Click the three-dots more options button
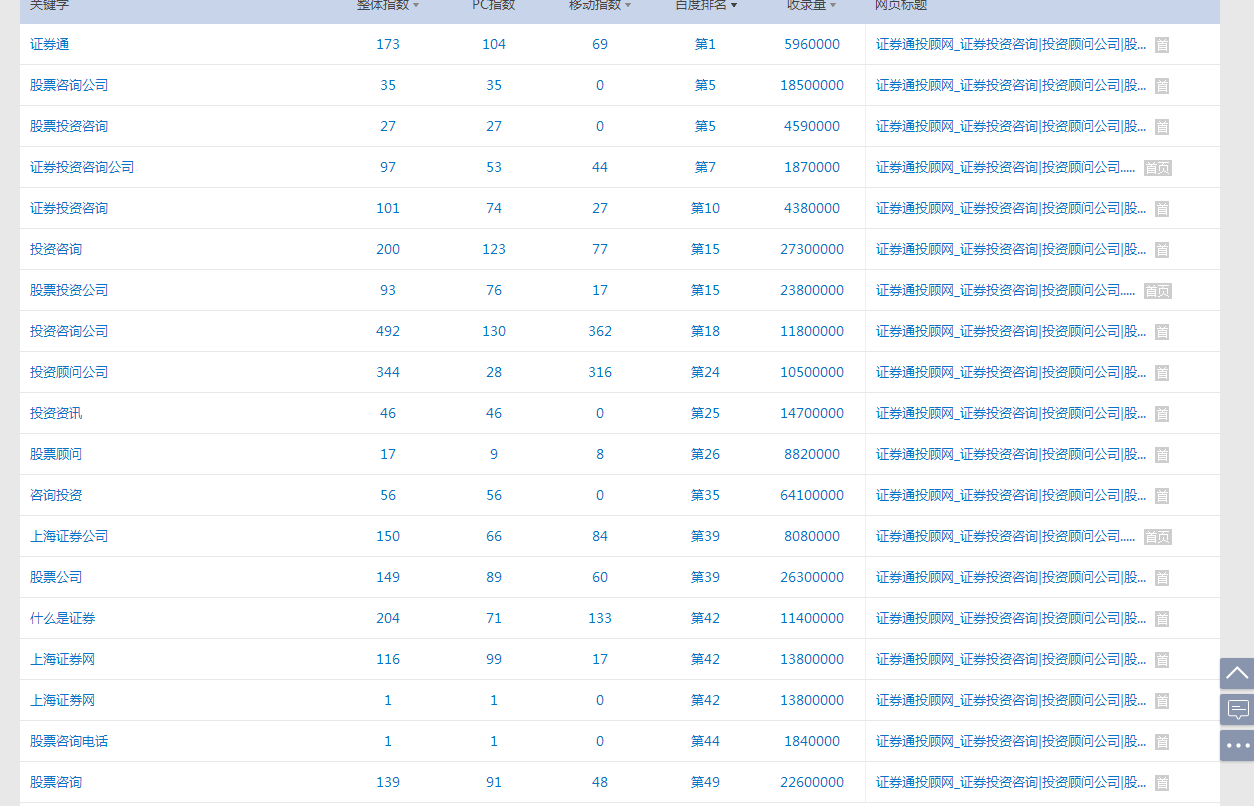 click(1237, 745)
